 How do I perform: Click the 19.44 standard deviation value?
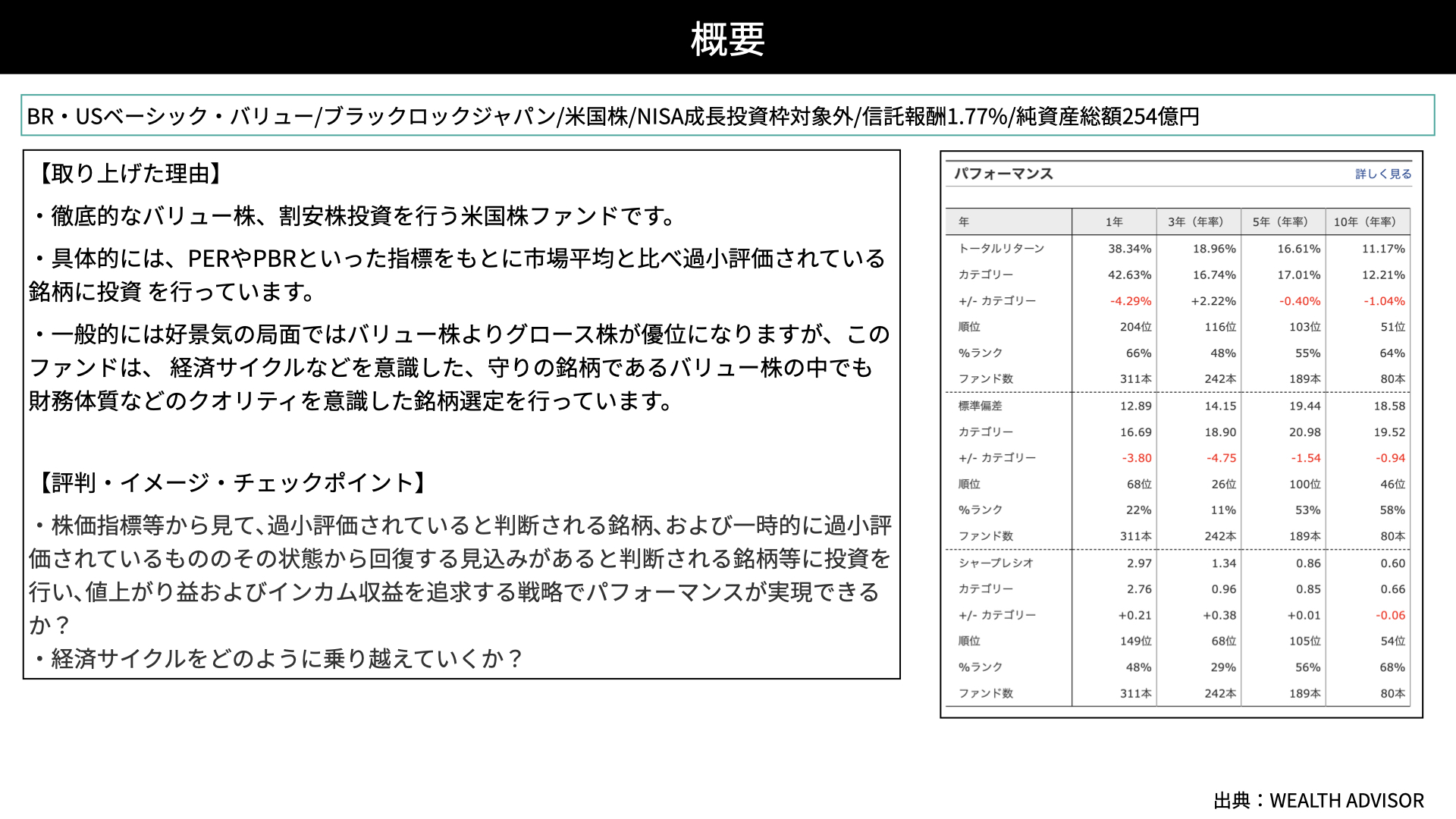(x=1305, y=406)
